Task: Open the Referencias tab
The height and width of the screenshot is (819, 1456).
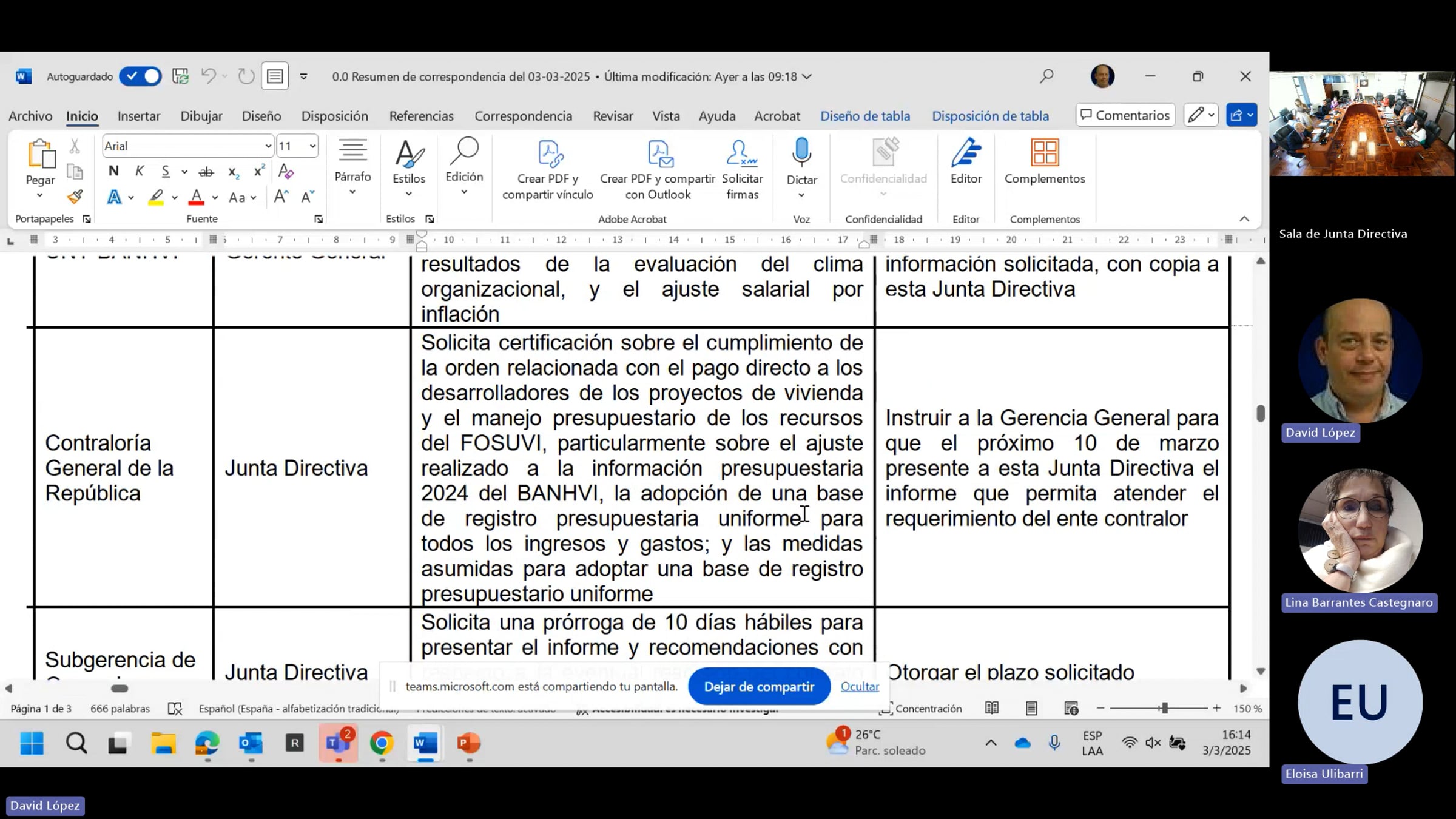Action: click(421, 116)
